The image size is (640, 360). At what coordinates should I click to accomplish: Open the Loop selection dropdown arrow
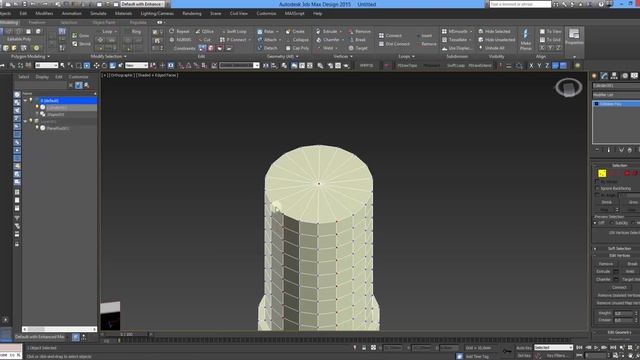click(x=116, y=31)
